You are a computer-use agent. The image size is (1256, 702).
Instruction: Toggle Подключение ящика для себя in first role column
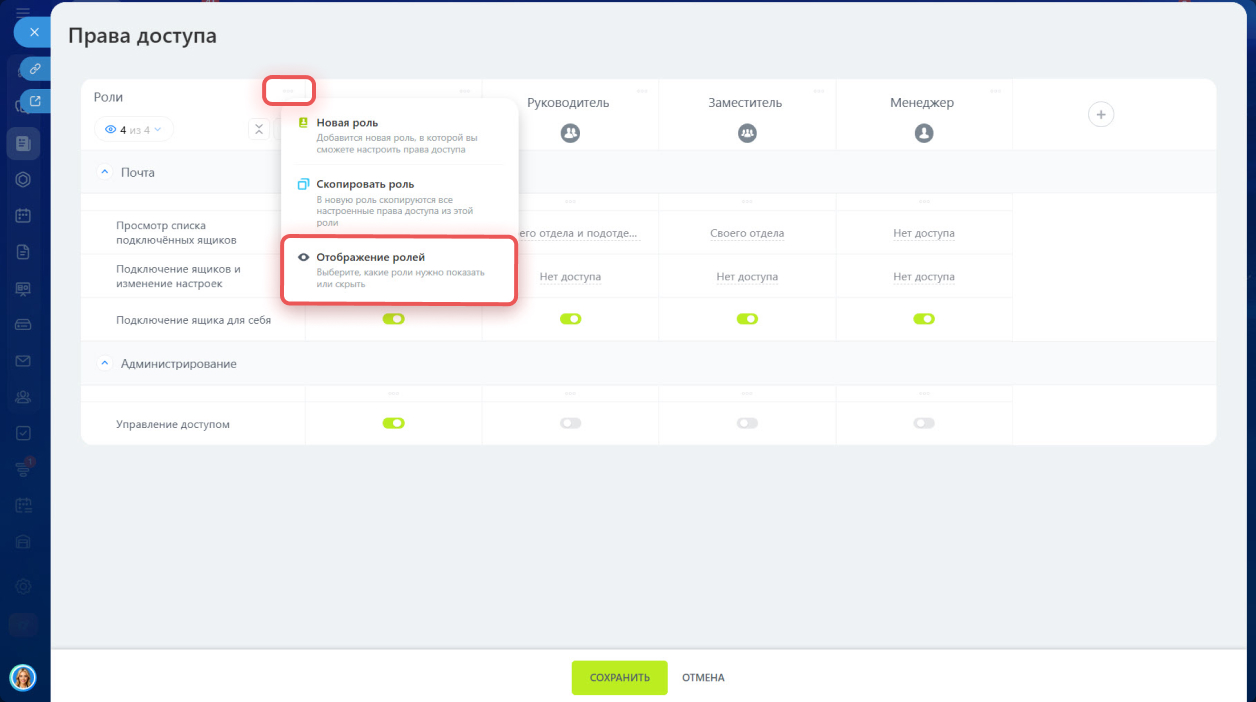point(393,319)
